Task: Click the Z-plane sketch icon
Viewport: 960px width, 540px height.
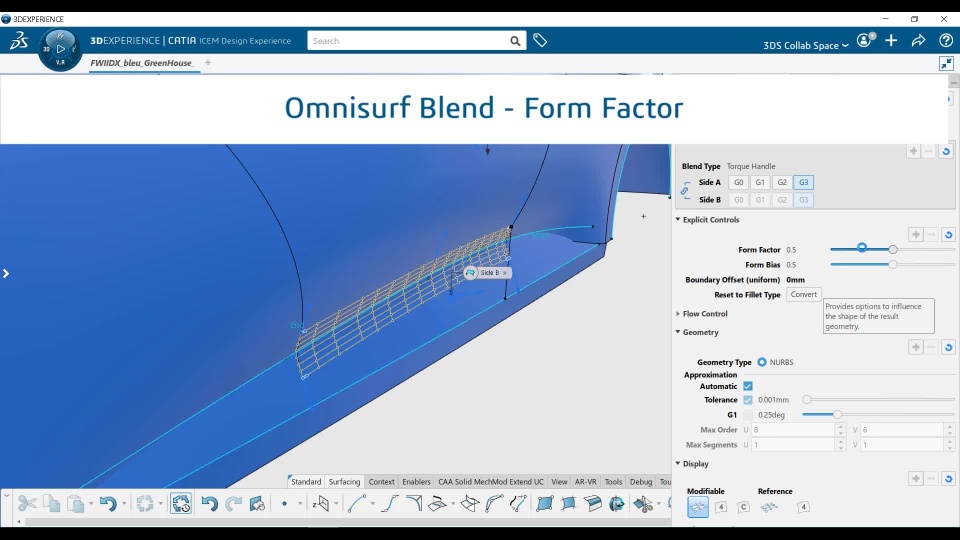Action: (x=320, y=503)
